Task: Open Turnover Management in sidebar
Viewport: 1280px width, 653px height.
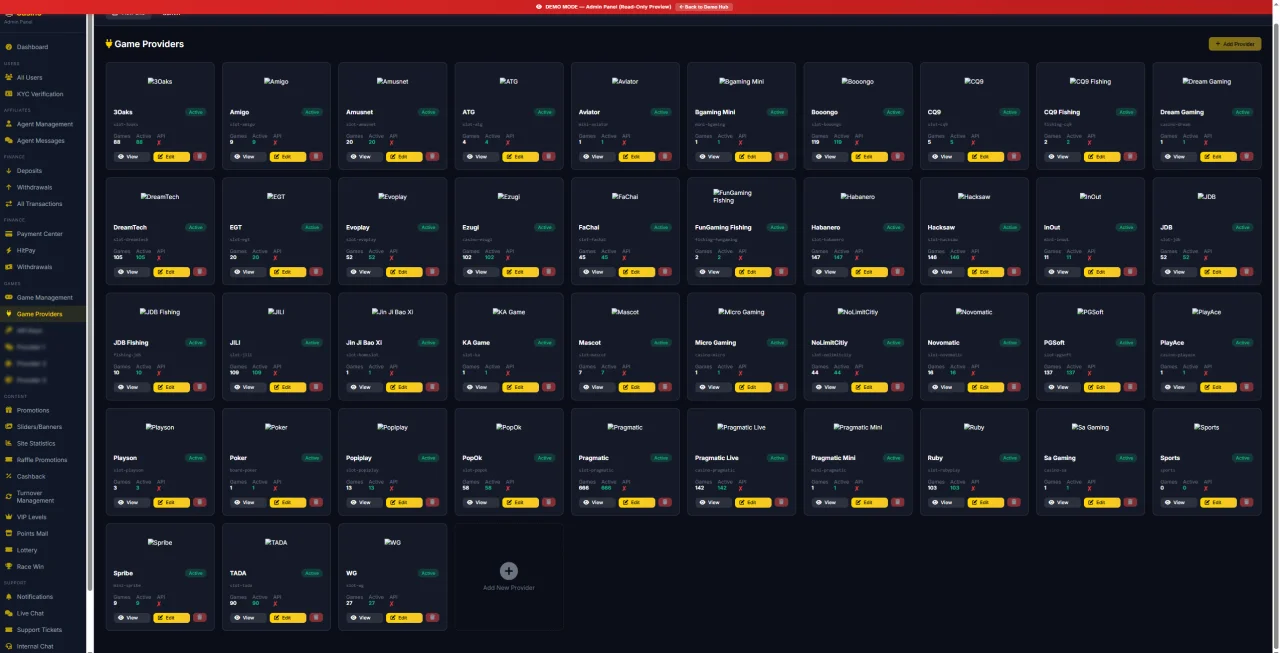Action: click(44, 497)
